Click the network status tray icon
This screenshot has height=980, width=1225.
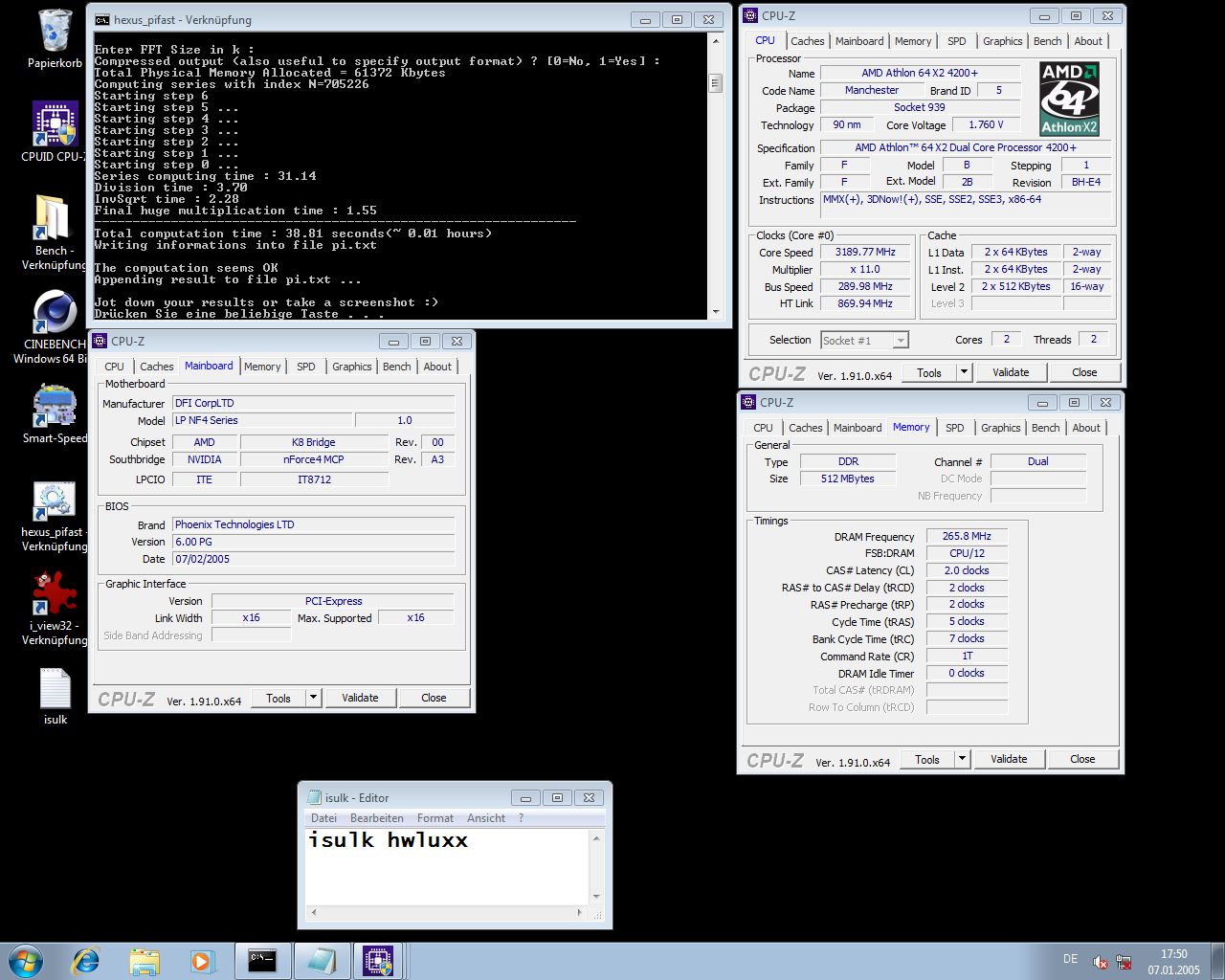(1124, 962)
